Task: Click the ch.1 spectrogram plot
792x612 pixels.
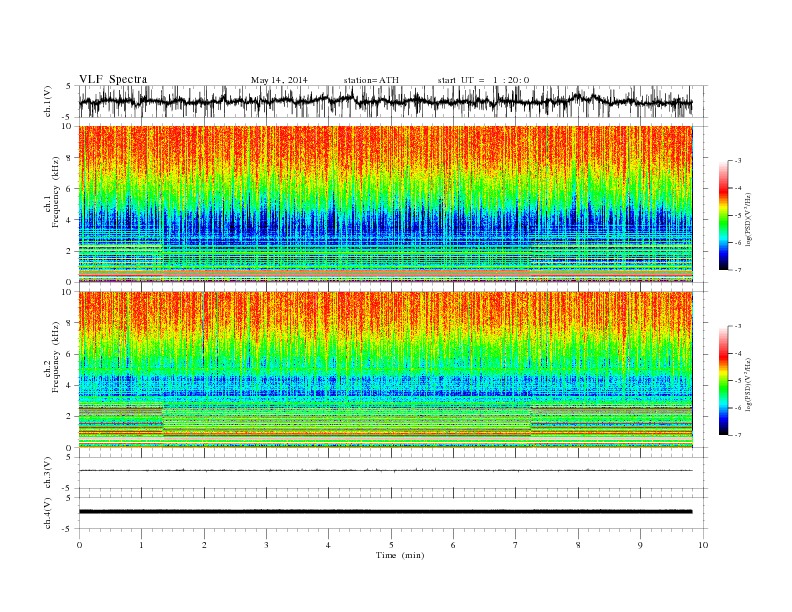Action: 385,204
